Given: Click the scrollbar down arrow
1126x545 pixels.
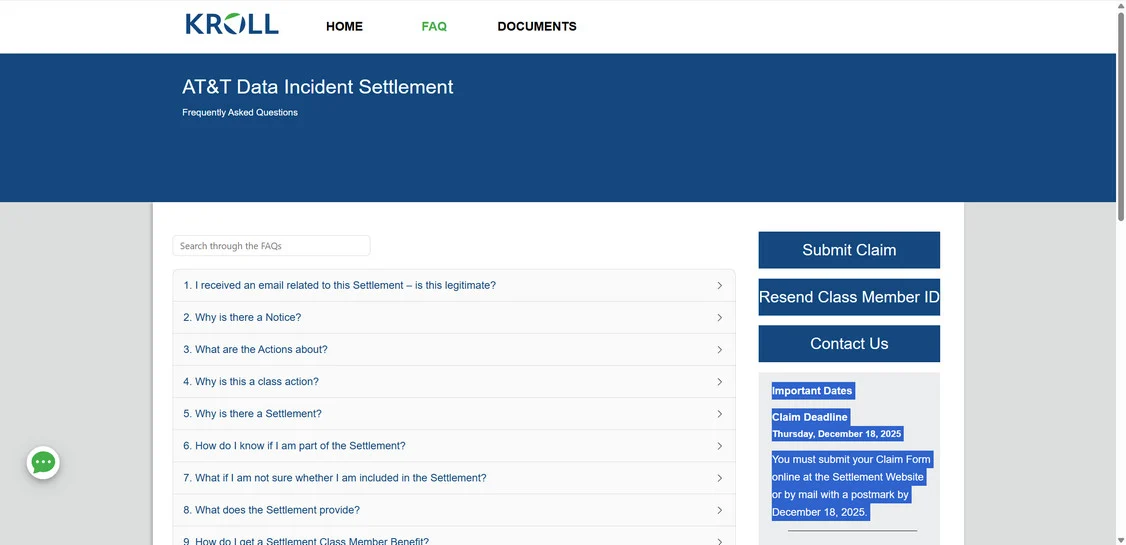Looking at the screenshot, I should (1120, 539).
